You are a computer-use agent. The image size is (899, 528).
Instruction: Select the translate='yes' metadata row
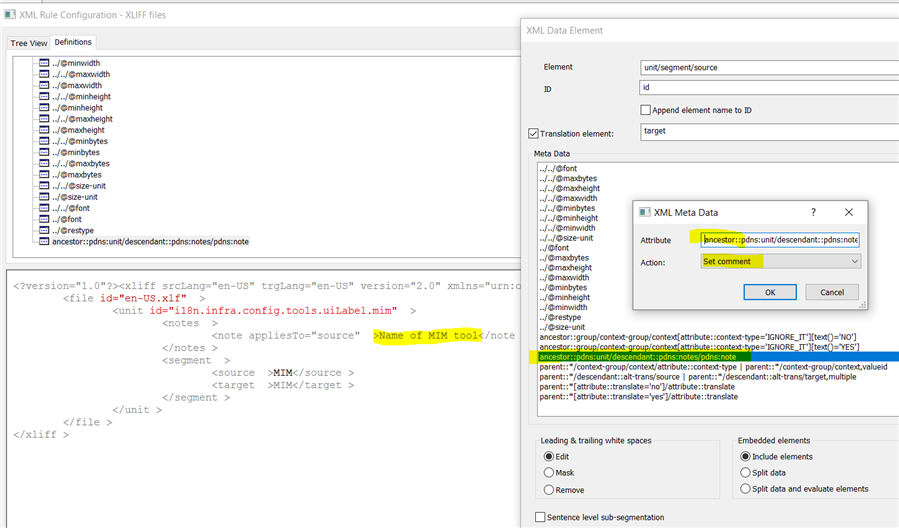(x=638, y=397)
